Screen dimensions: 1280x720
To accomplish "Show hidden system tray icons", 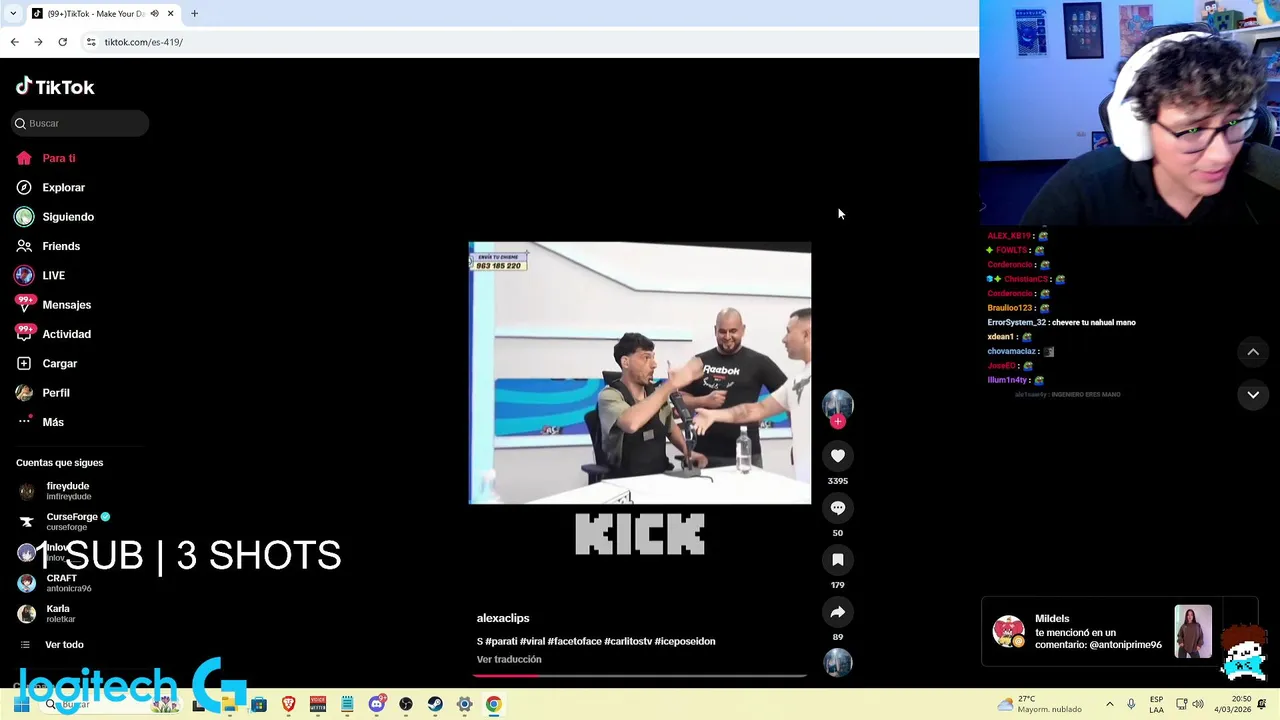I will (x=1109, y=704).
